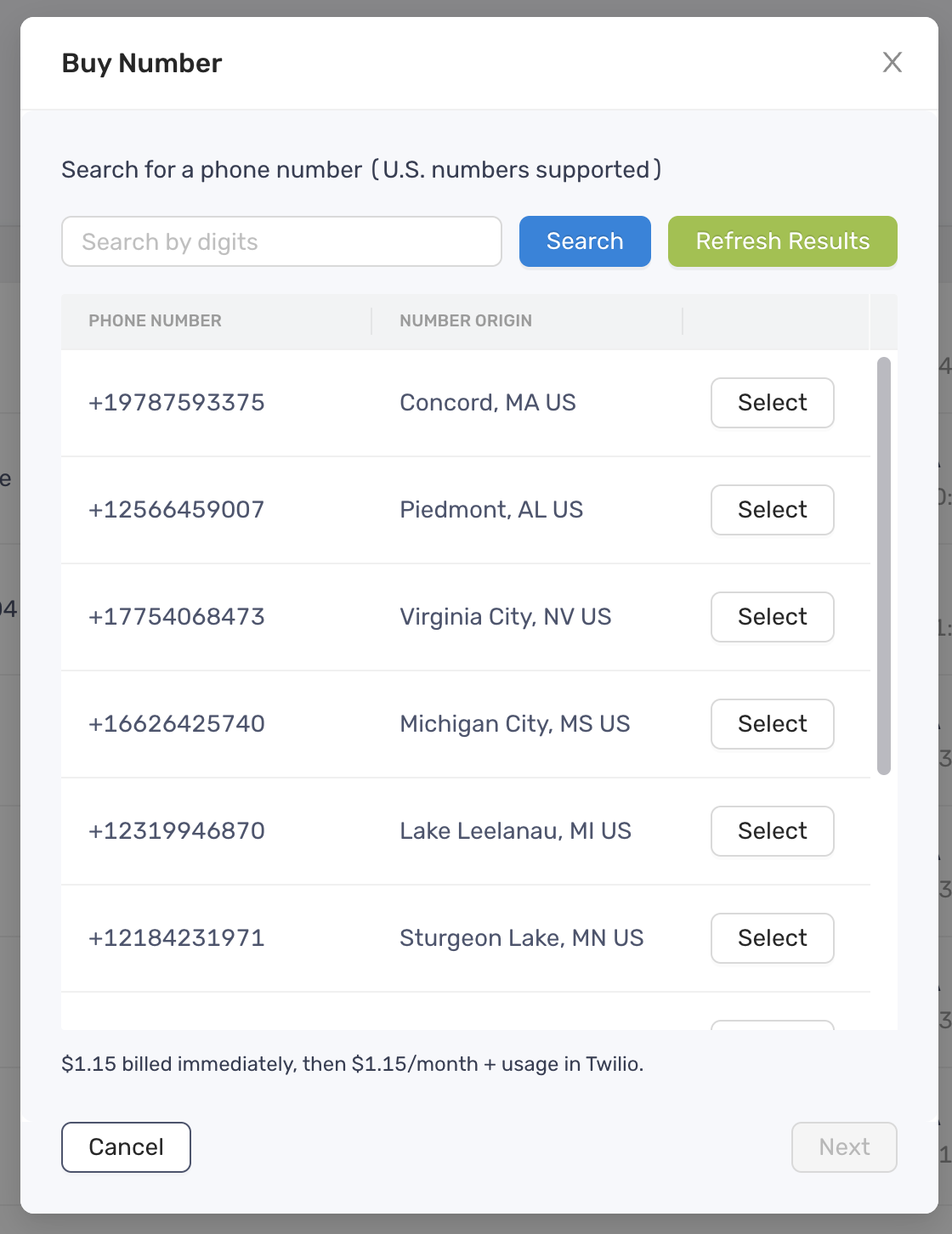
Task: Select the Sturgeon Lake MN number +12184231971
Action: coord(772,938)
